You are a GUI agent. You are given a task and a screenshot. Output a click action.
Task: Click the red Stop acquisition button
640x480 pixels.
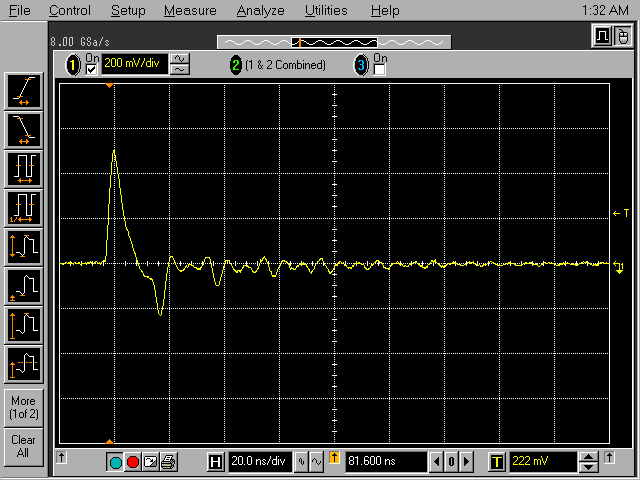click(133, 462)
